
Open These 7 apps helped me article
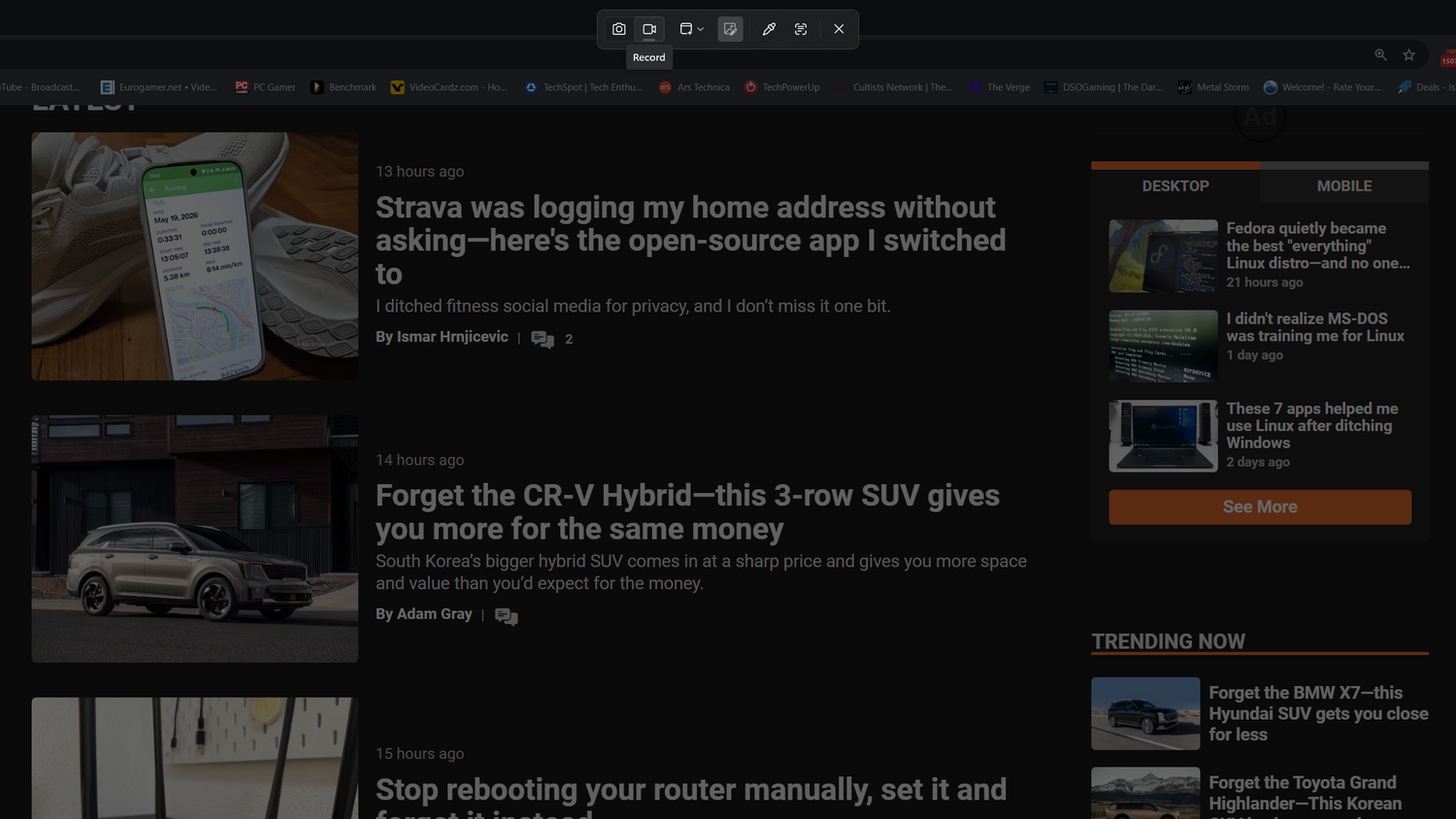(x=1312, y=426)
